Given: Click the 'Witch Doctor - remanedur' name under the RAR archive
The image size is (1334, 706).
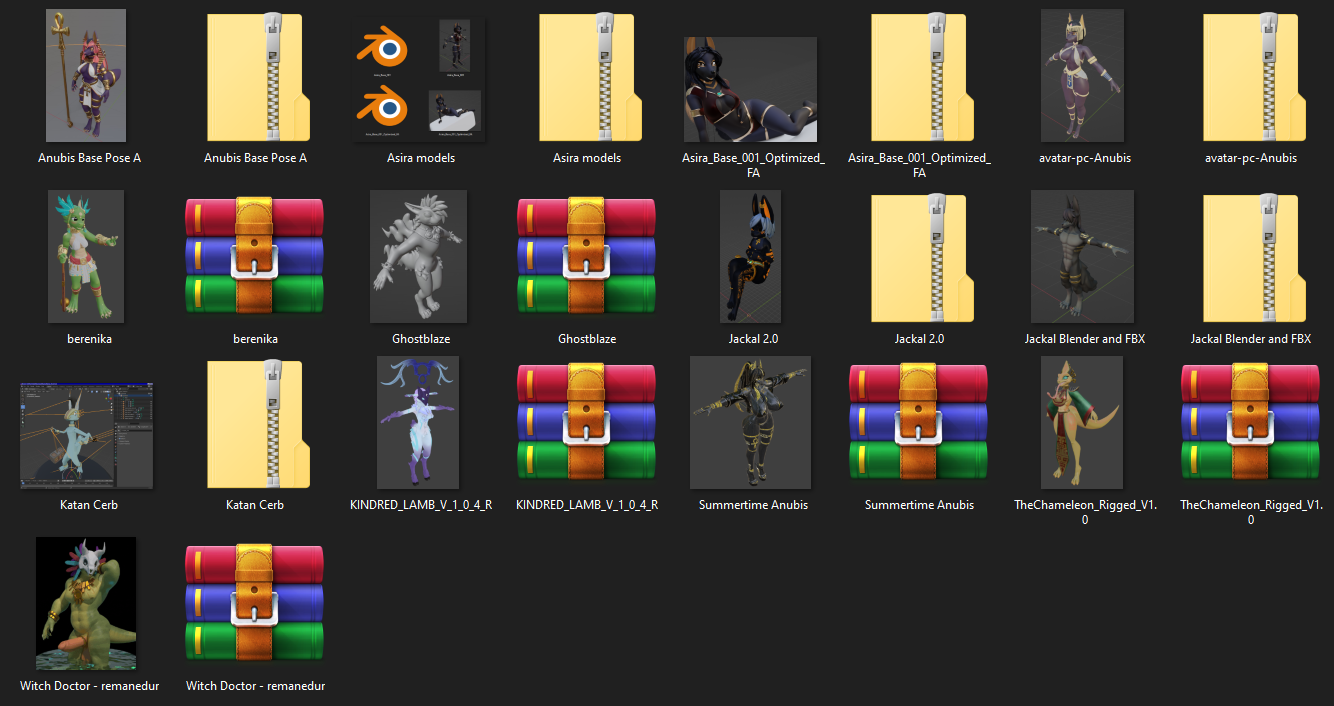Looking at the screenshot, I should pyautogui.click(x=255, y=686).
